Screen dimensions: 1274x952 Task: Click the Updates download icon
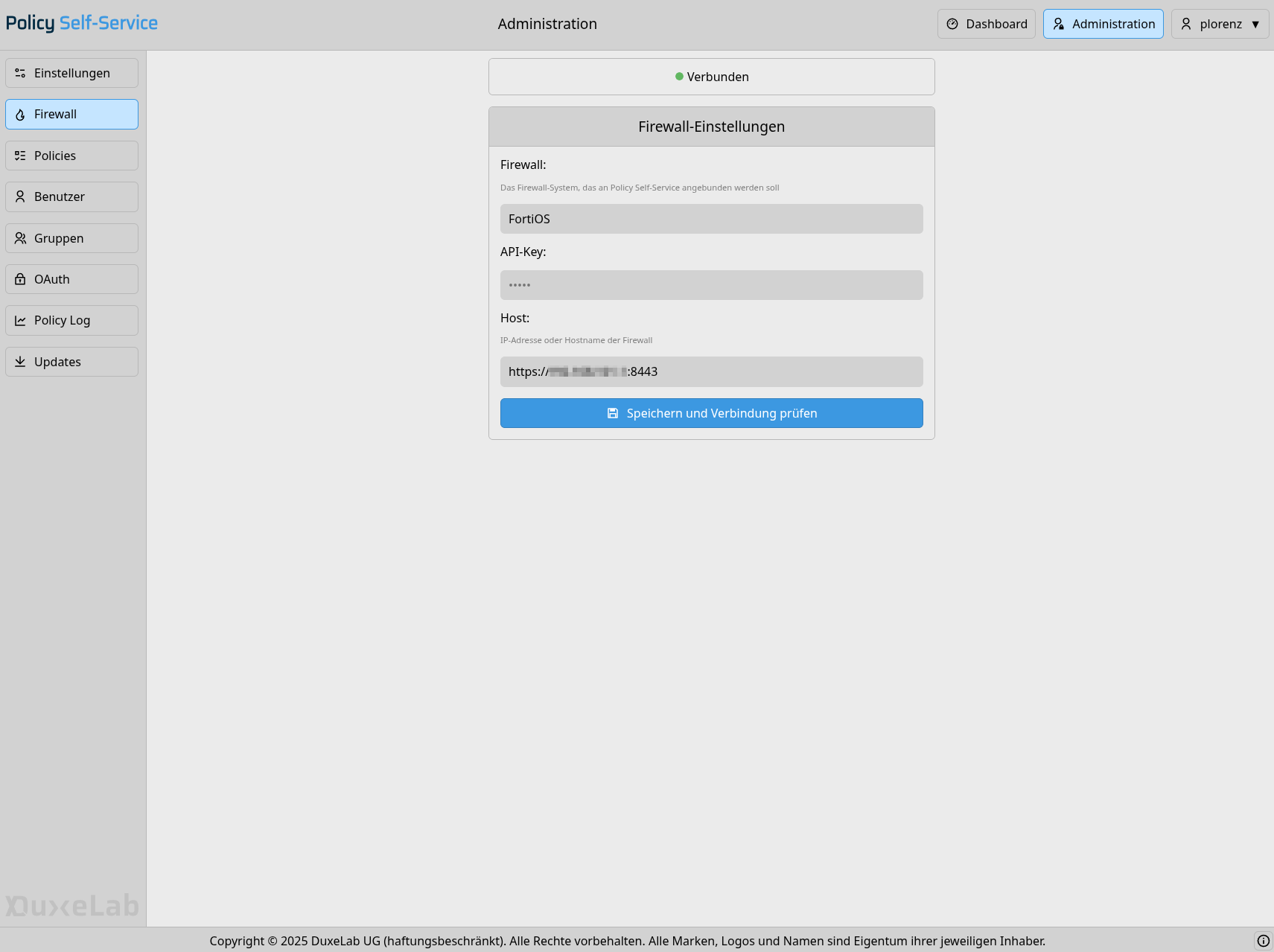click(x=20, y=362)
